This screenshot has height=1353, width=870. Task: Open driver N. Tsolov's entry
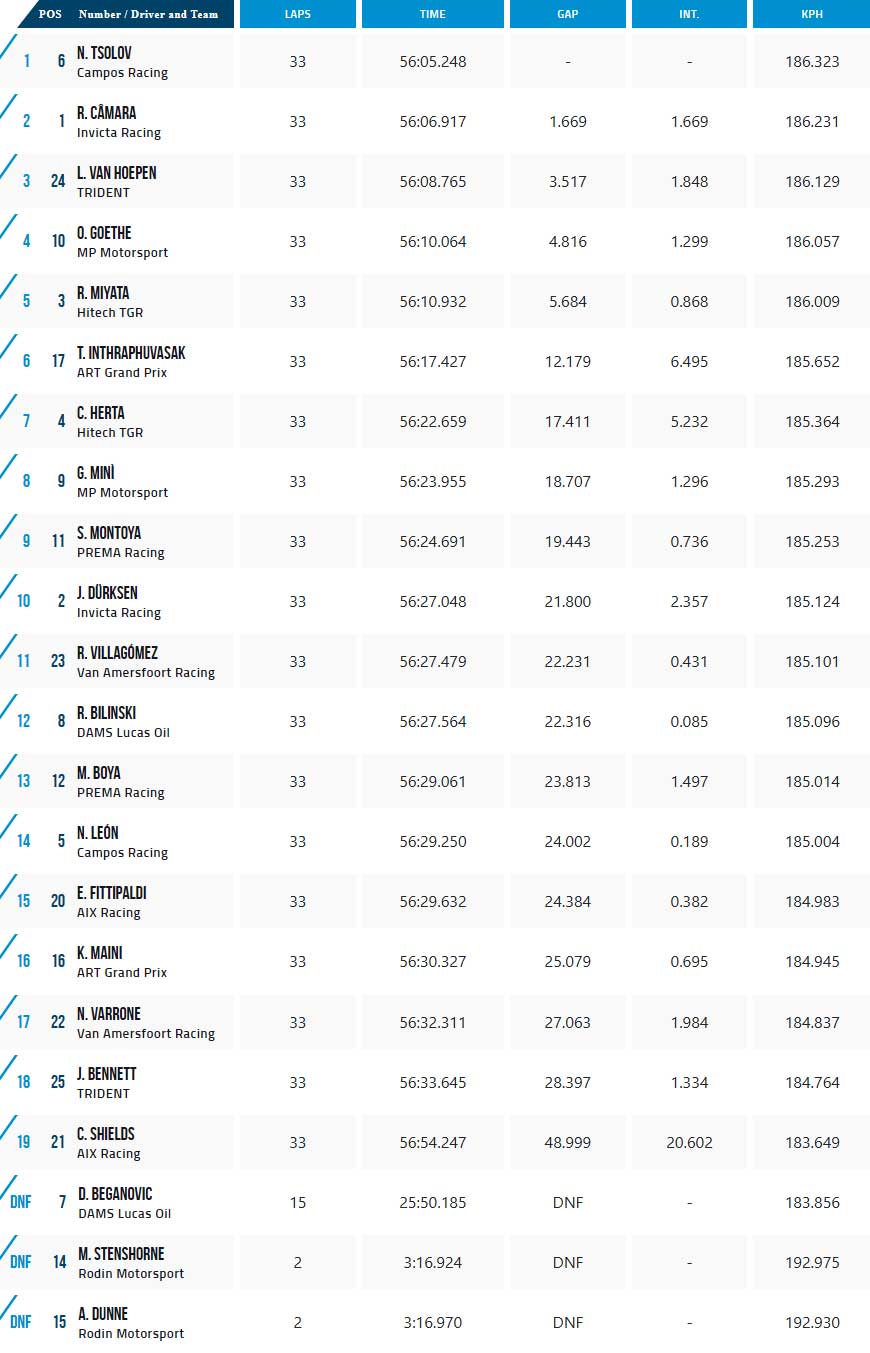104,53
